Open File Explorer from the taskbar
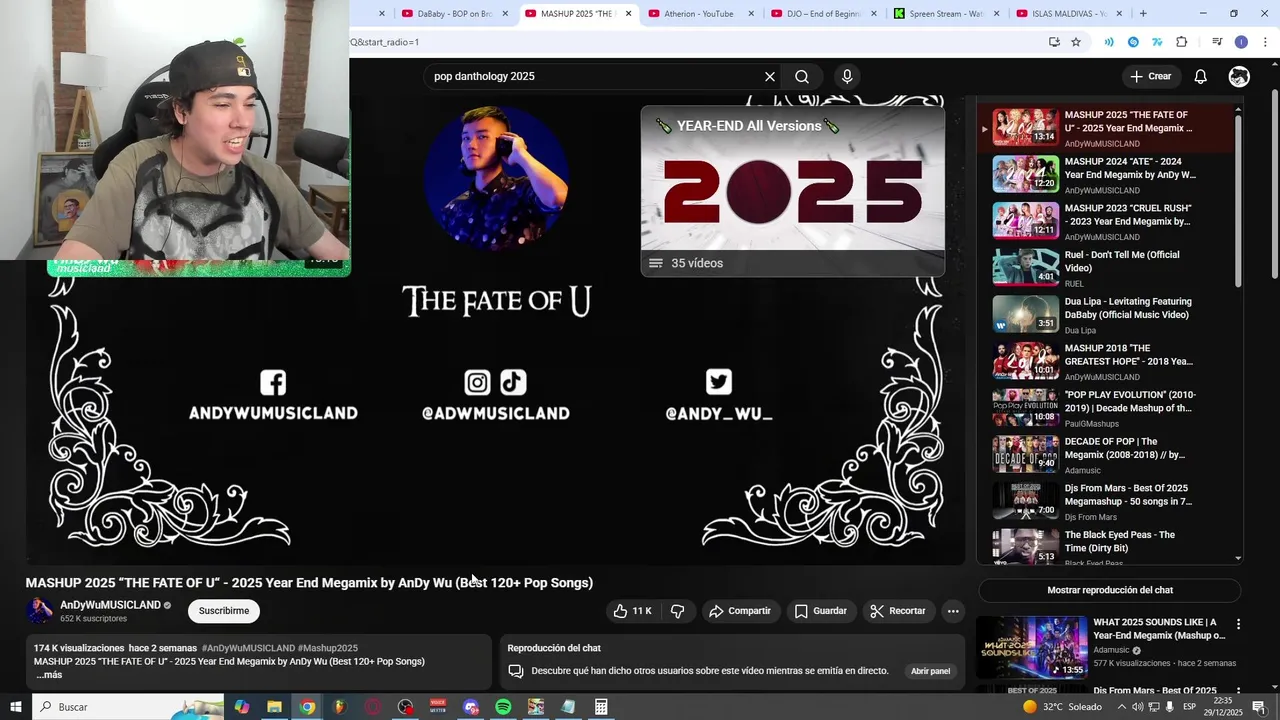This screenshot has height=720, width=1280. 274,707
